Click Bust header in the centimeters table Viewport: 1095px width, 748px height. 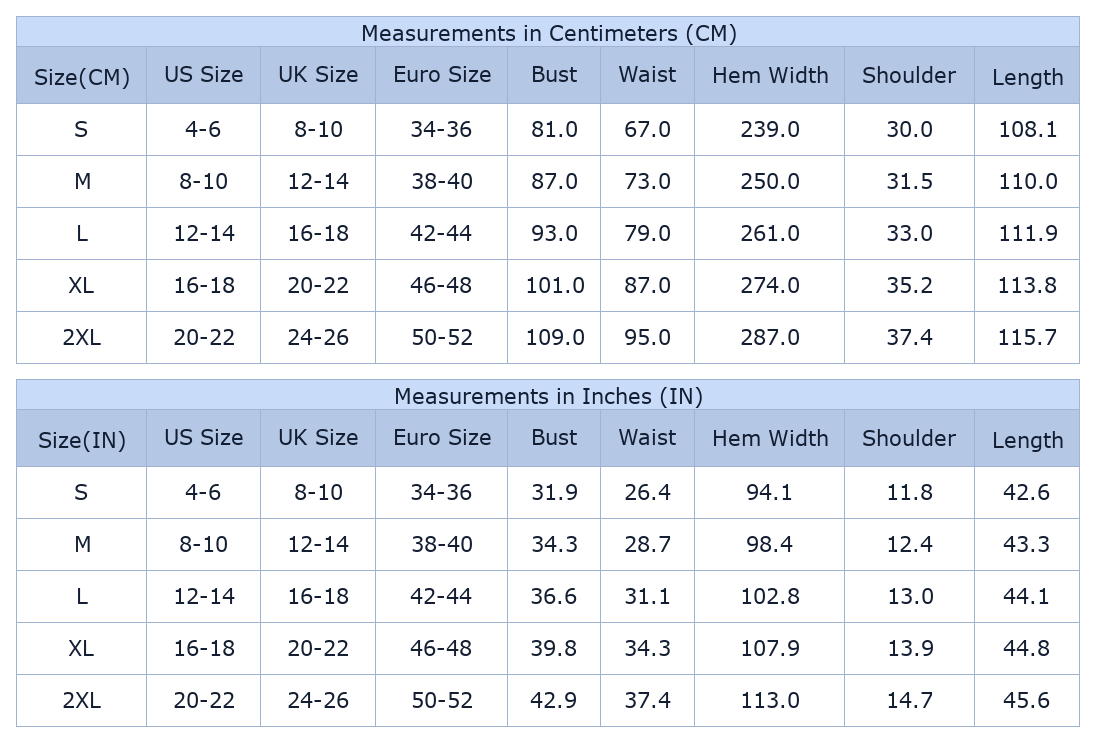554,75
